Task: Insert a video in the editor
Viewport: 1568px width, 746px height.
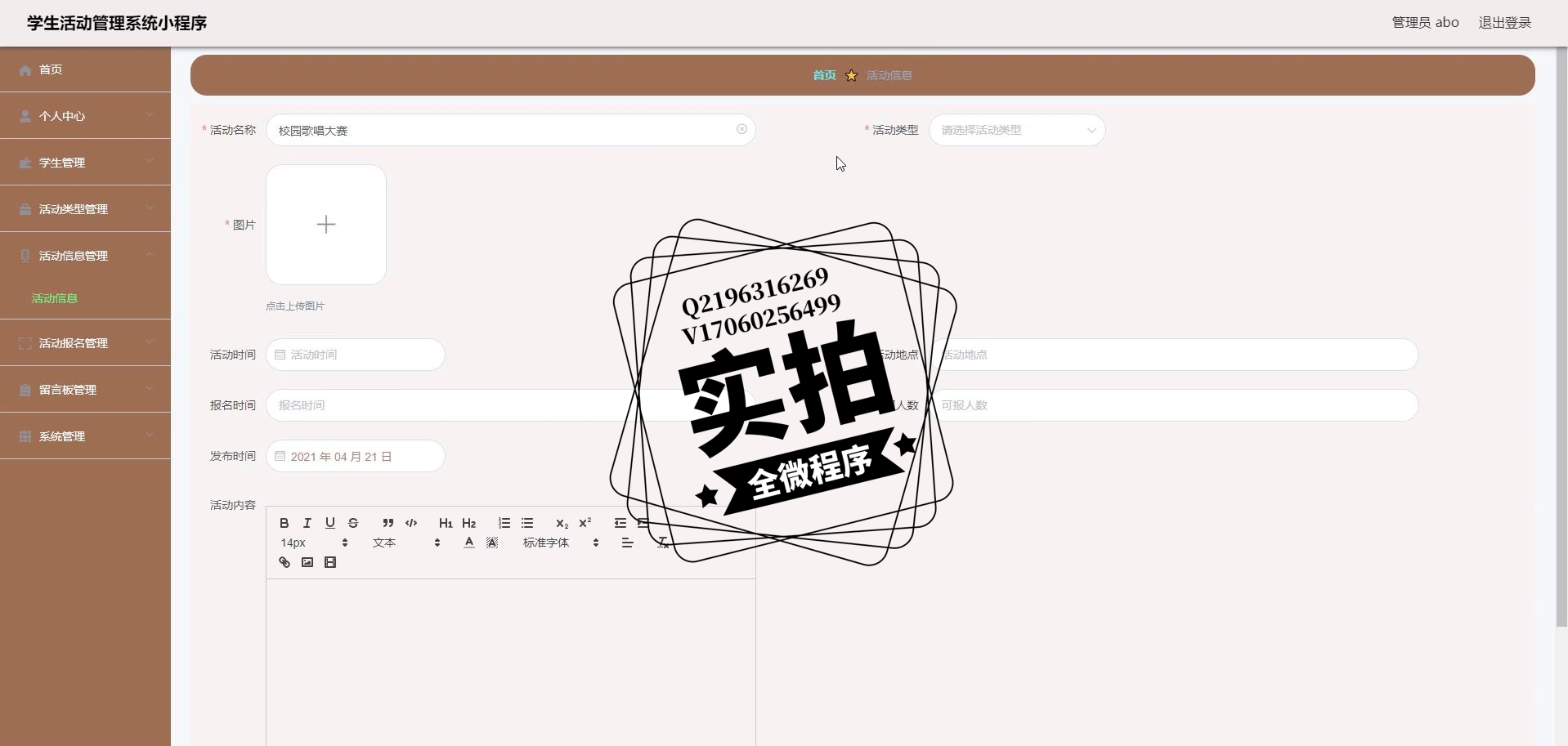Action: (x=330, y=562)
